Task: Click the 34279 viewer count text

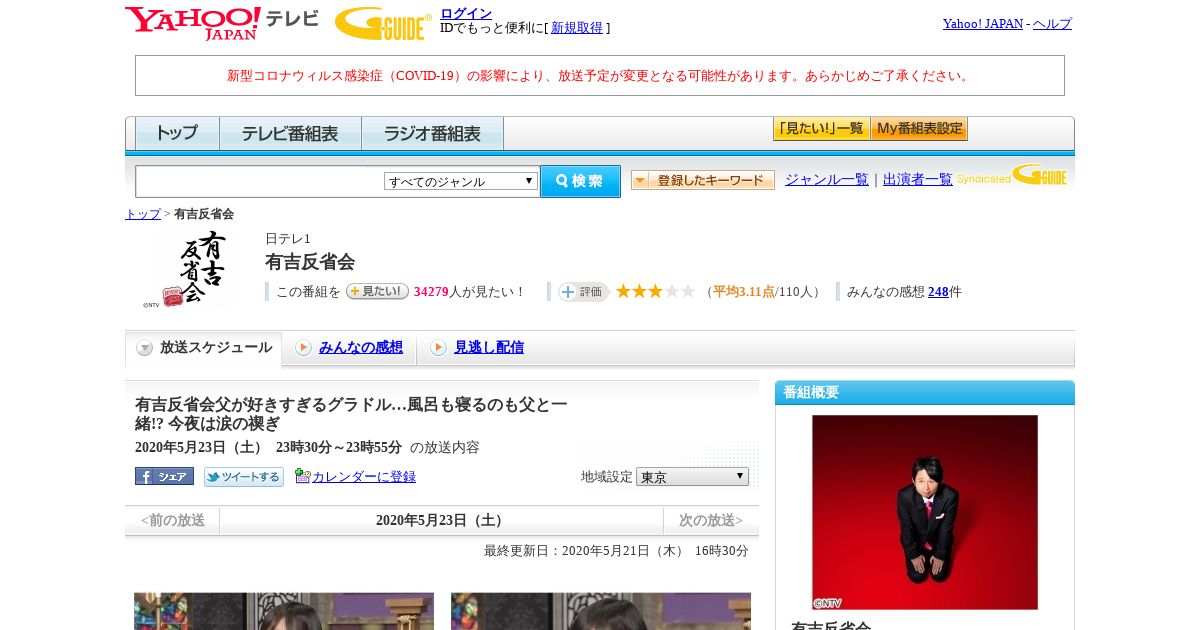Action: [431, 292]
